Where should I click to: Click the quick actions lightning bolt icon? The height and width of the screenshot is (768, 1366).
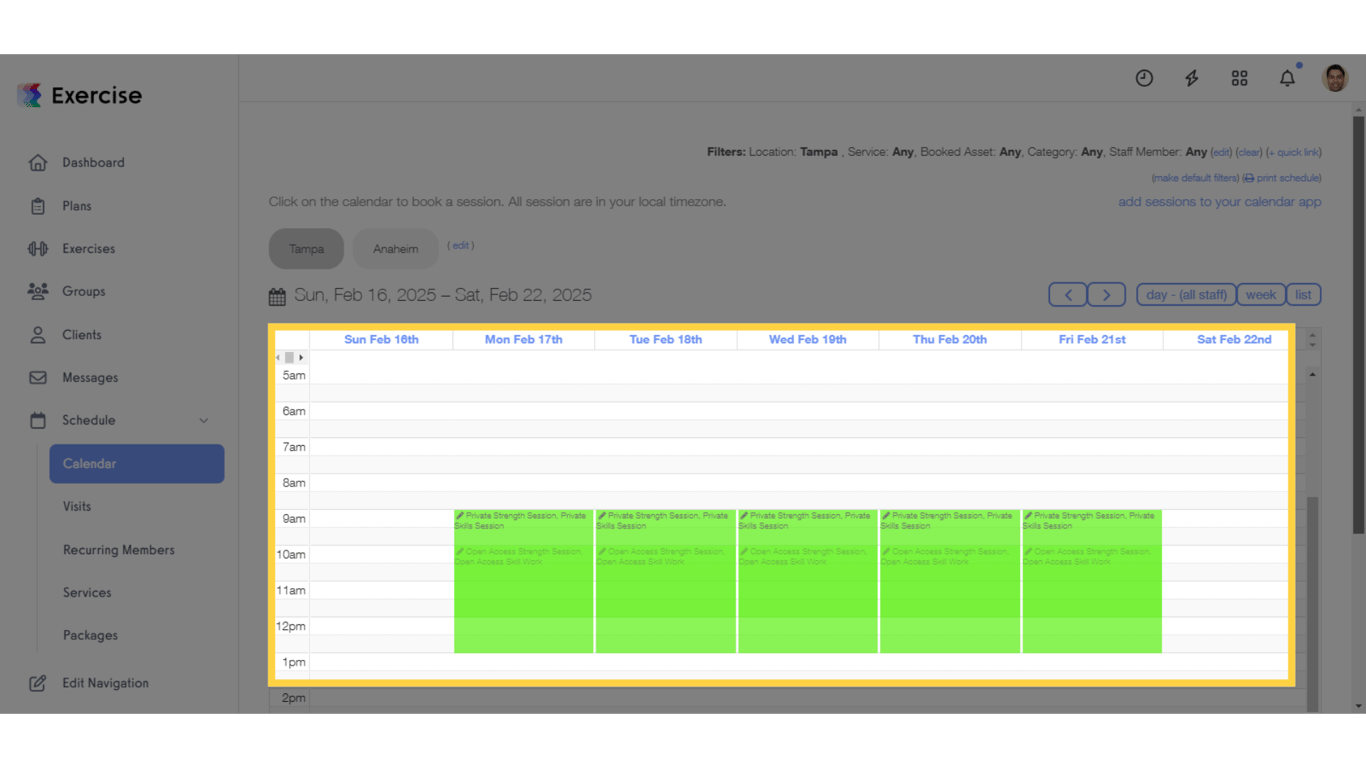pyautogui.click(x=1192, y=77)
